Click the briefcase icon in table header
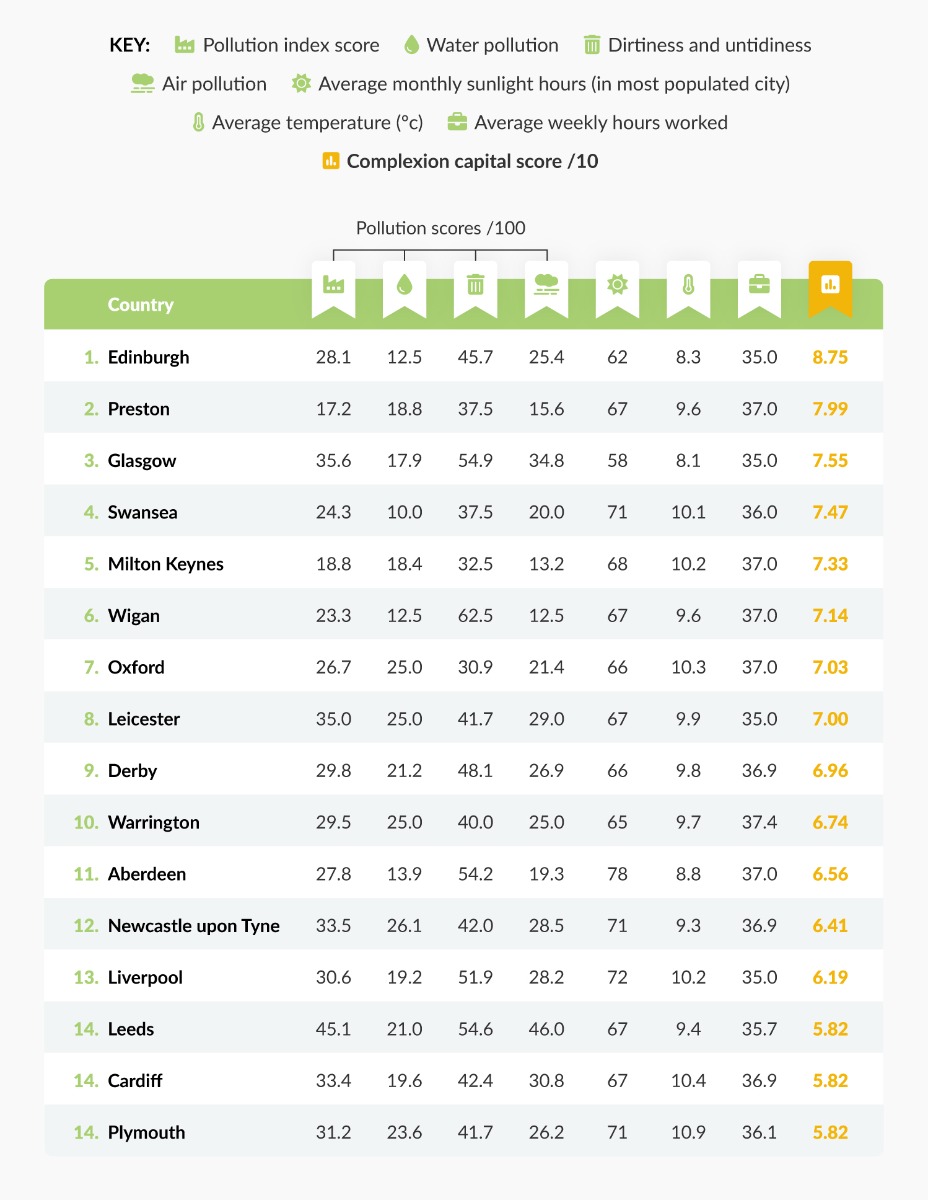928x1200 pixels. click(x=759, y=285)
